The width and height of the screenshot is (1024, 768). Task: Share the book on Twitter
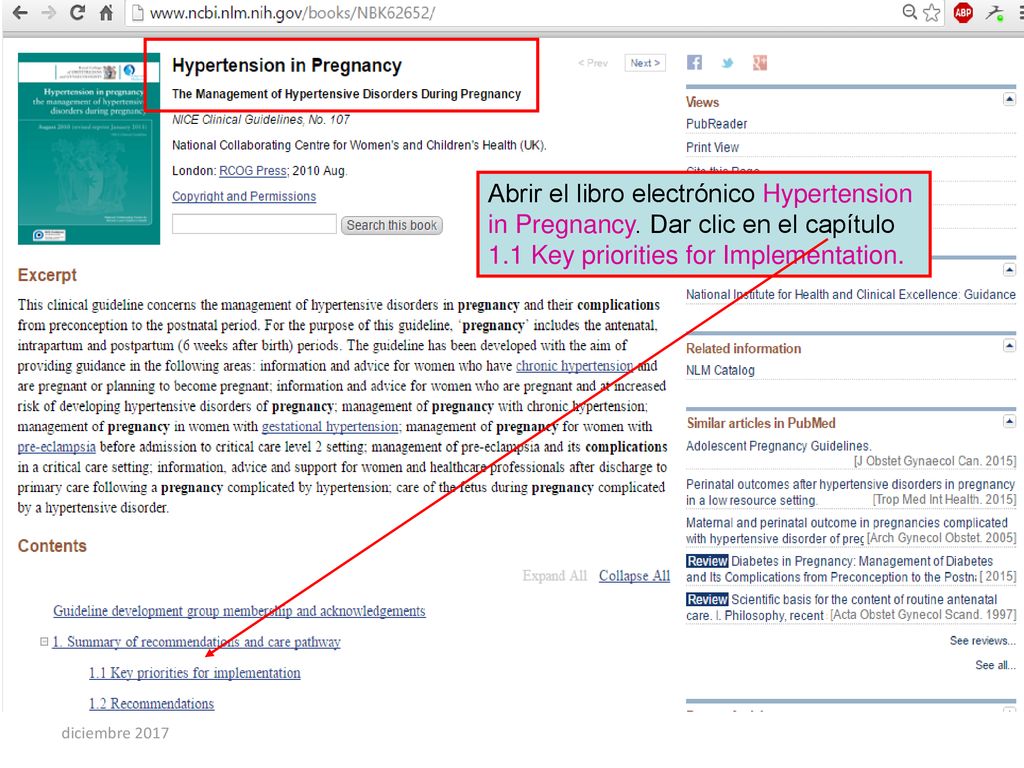[727, 63]
